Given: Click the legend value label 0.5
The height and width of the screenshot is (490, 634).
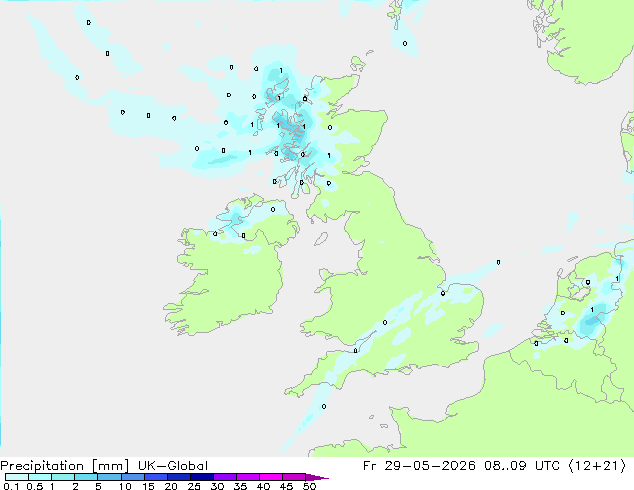Looking at the screenshot, I should (x=34, y=486).
